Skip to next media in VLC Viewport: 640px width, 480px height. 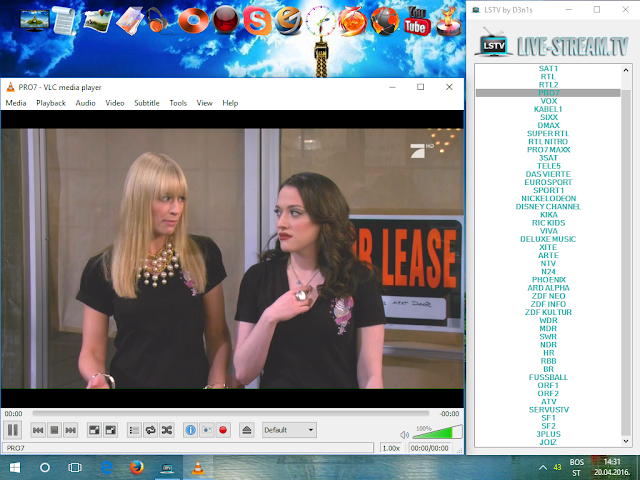[x=71, y=430]
